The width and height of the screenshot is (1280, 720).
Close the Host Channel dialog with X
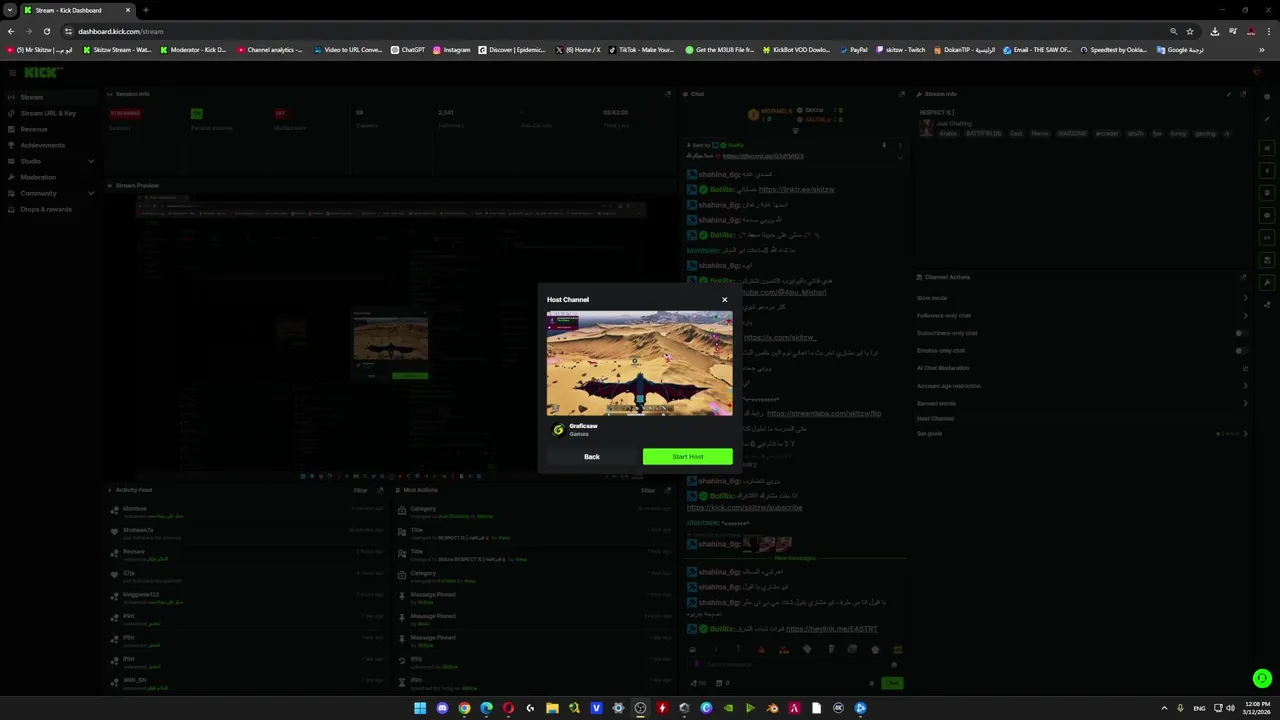coord(725,299)
